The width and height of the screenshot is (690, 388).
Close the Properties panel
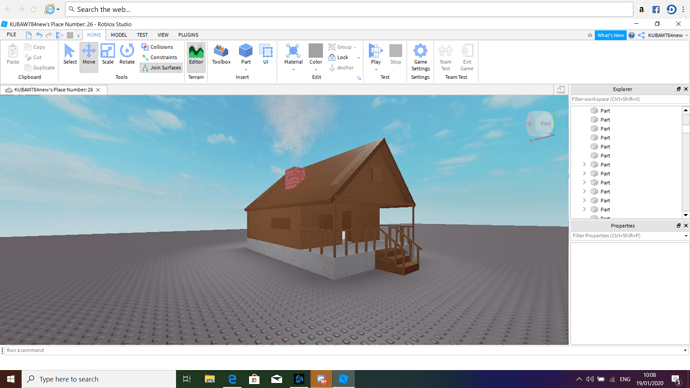click(x=686, y=226)
